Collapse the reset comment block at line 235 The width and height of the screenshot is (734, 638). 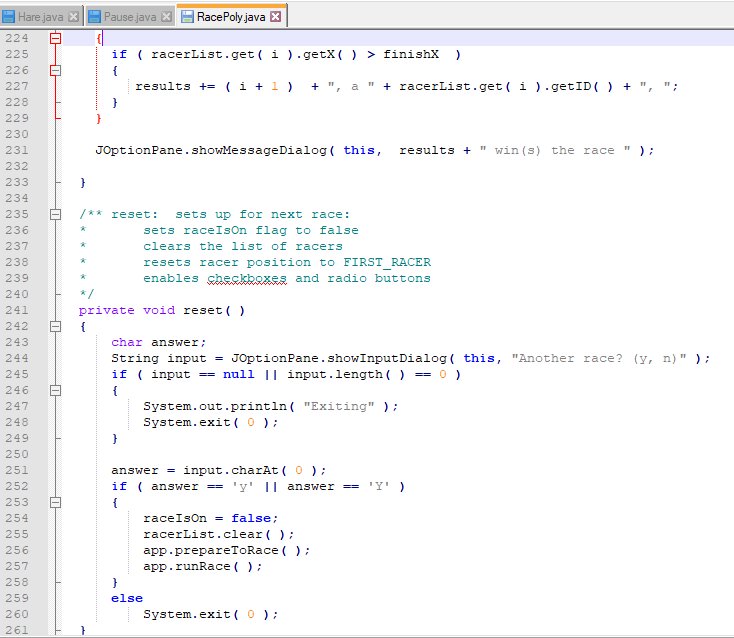[x=55, y=214]
